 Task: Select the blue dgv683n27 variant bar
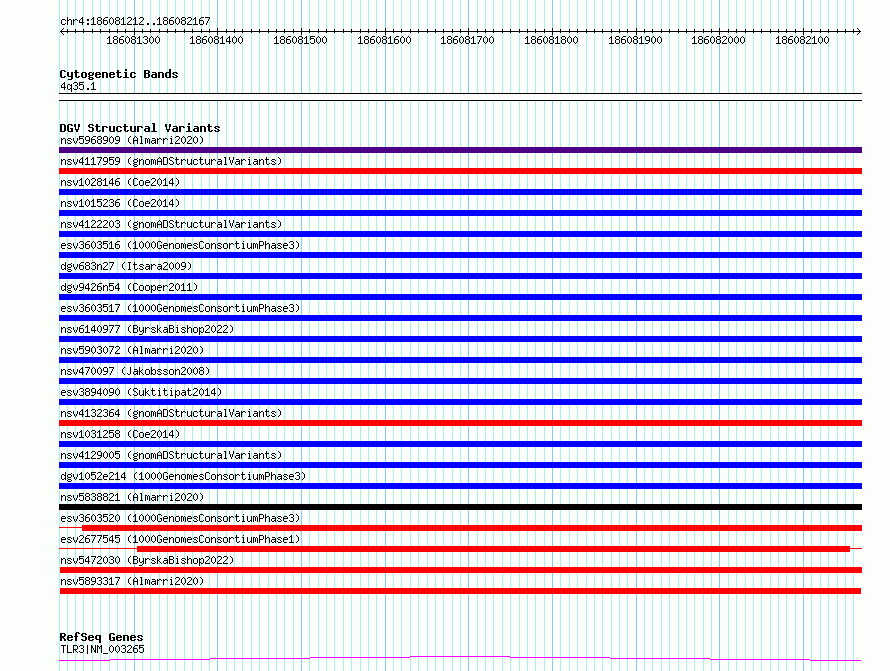click(x=460, y=276)
